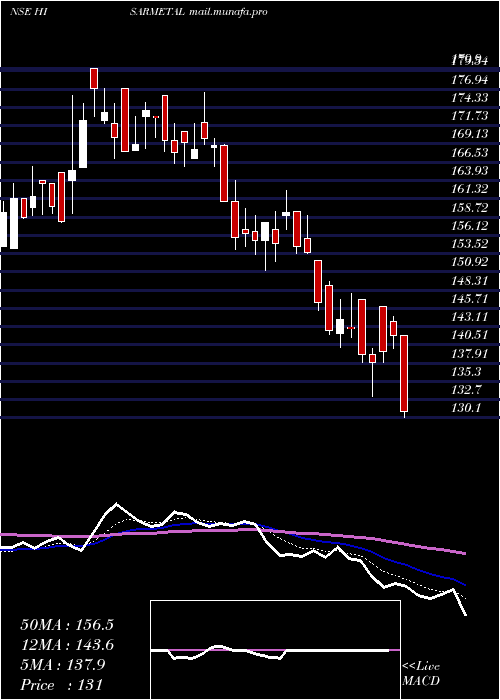Click the 153.52 price axis value
Viewport: 500px width, 700px height.
coord(469,244)
